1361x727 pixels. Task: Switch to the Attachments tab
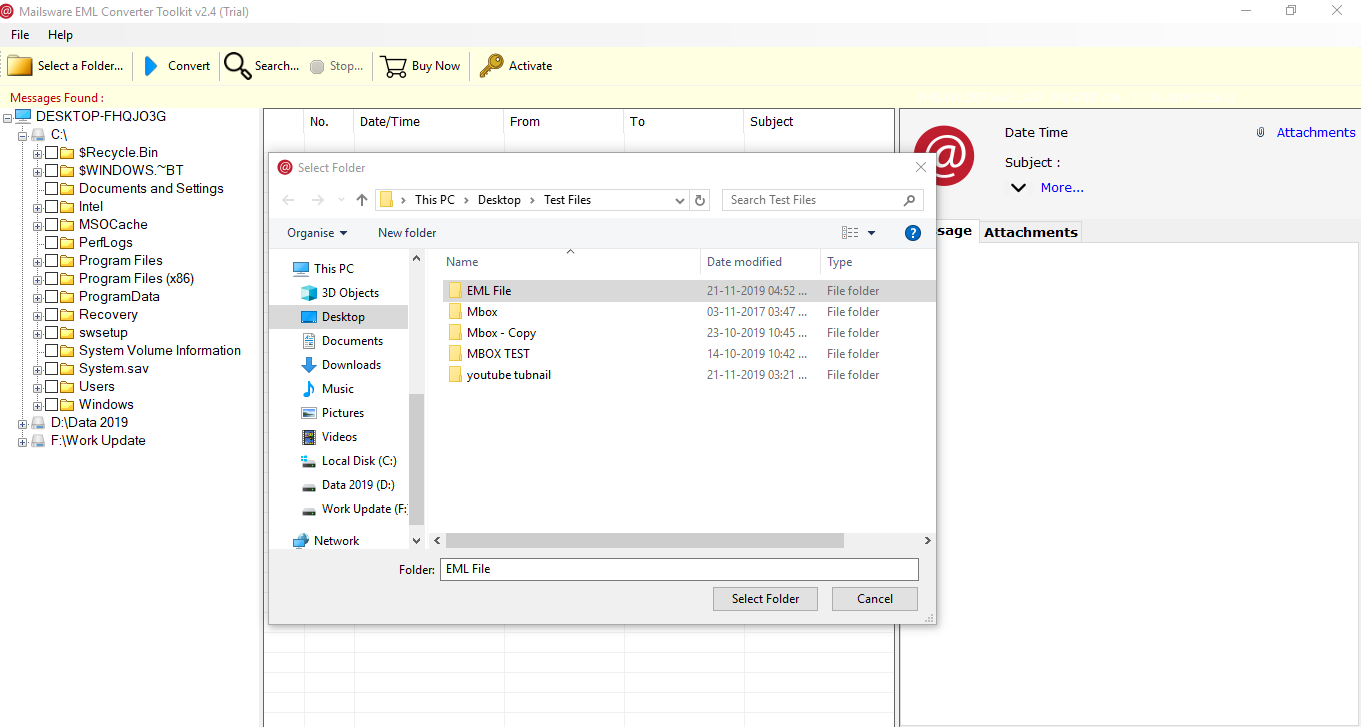[1031, 232]
